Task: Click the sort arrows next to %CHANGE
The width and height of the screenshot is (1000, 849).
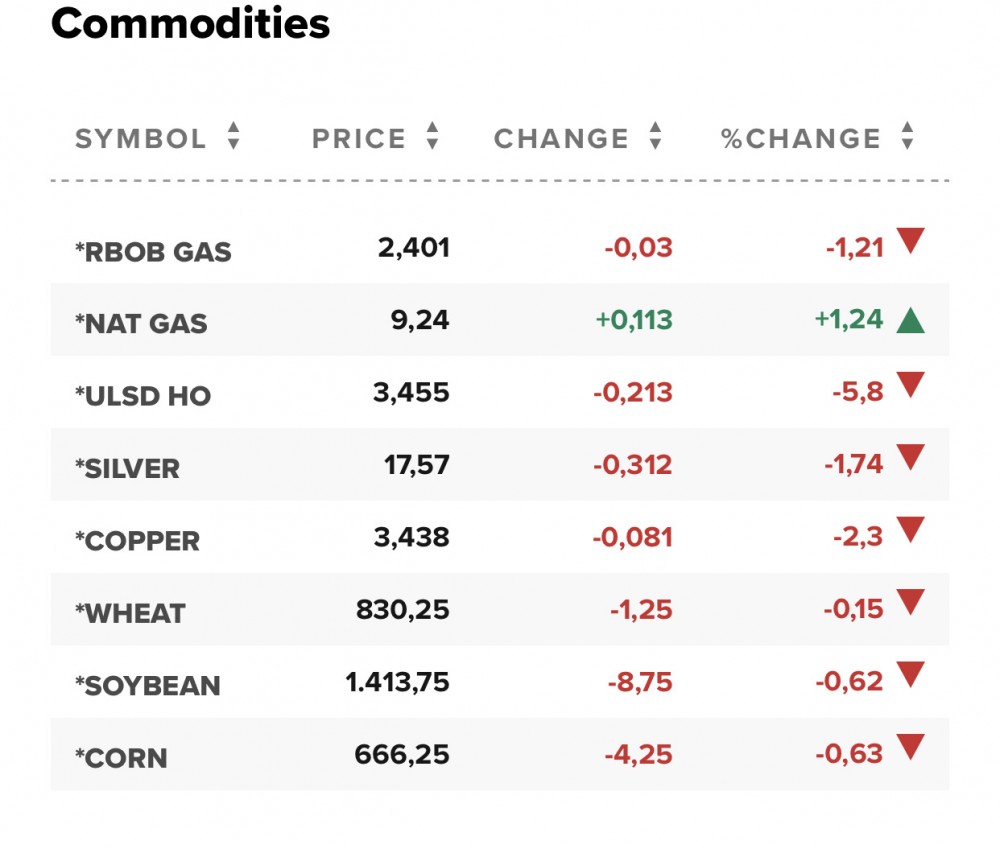Action: pos(907,137)
